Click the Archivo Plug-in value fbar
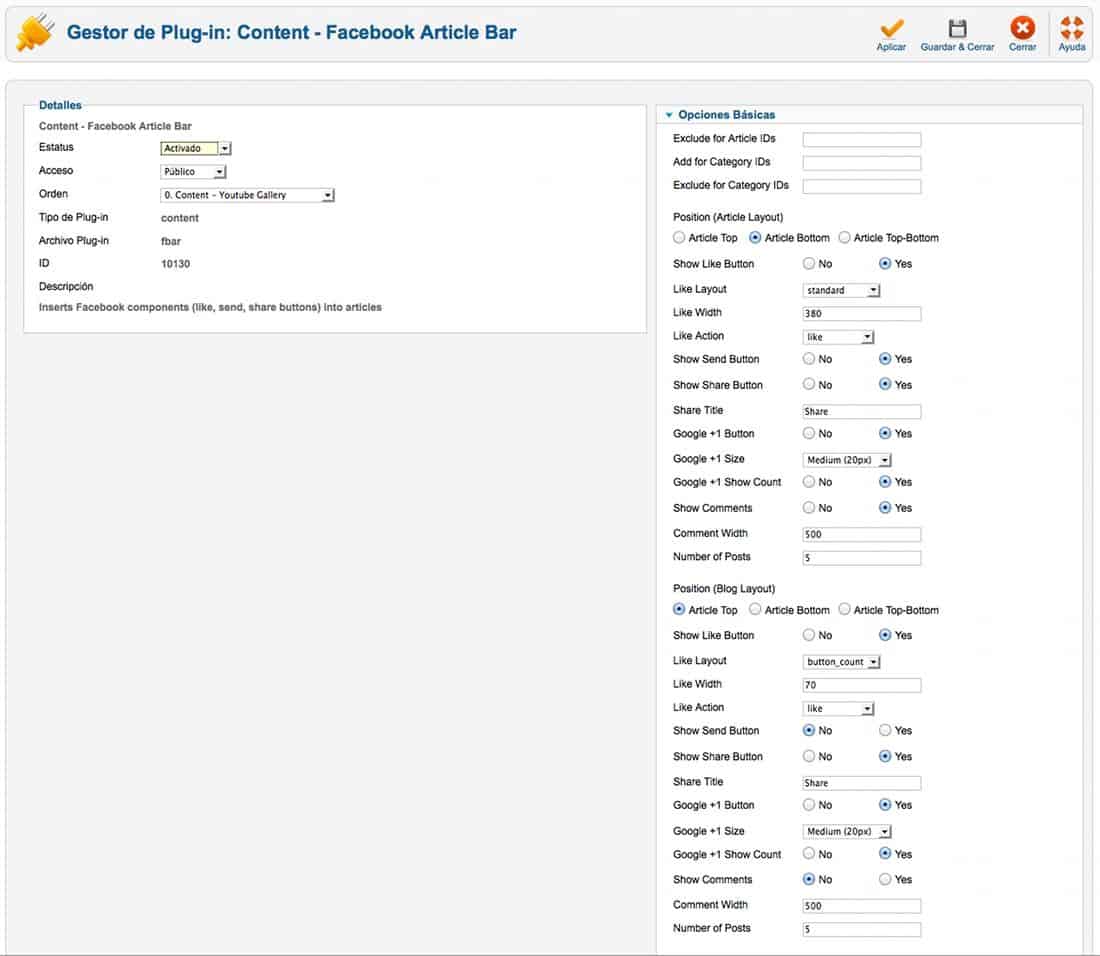Viewport: 1100px width, 956px height. pyautogui.click(x=170, y=241)
